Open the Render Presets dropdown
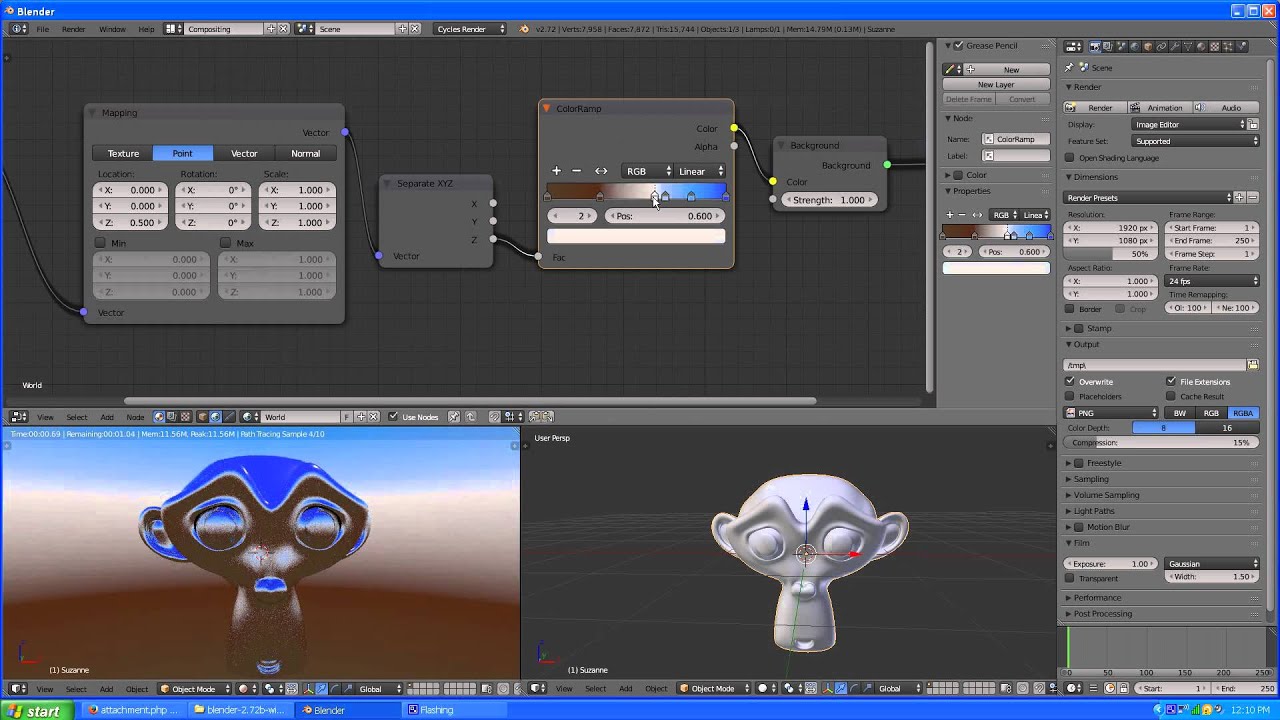The height and width of the screenshot is (720, 1280). pos(1150,197)
